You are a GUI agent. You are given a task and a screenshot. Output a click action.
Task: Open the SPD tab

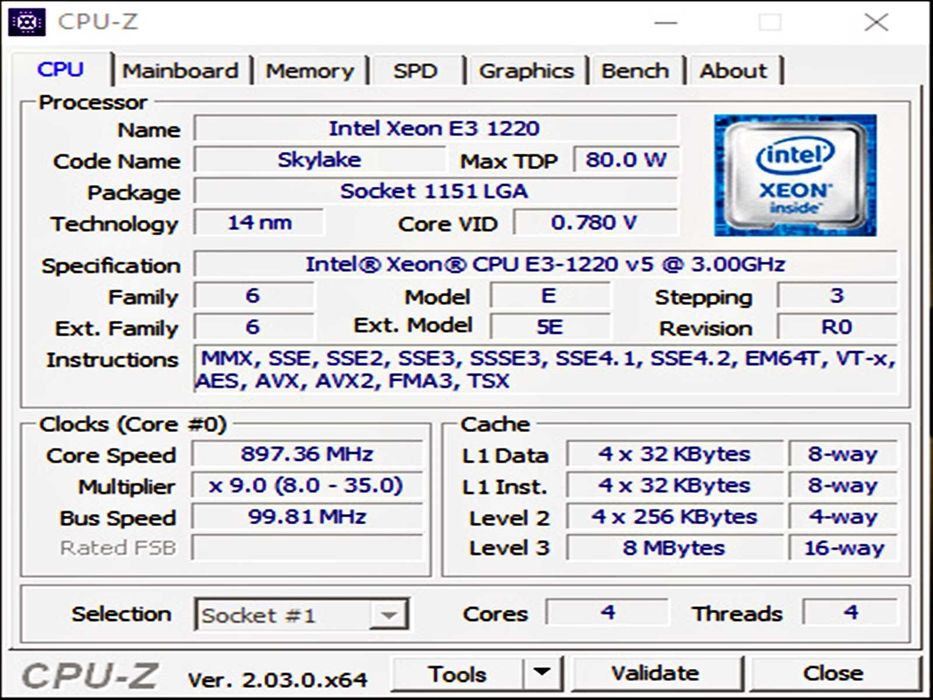click(x=415, y=71)
